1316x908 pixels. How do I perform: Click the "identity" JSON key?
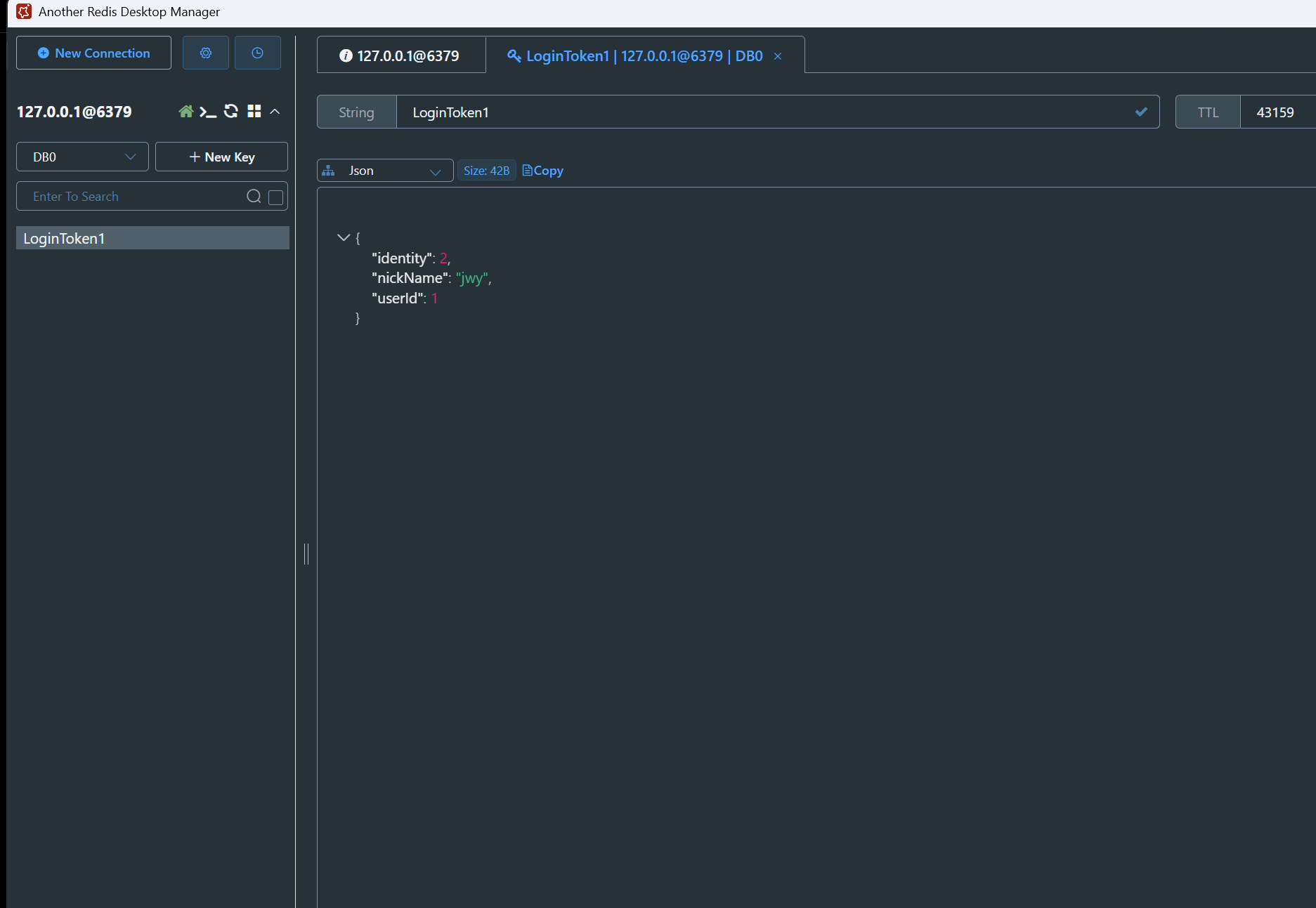(x=401, y=258)
